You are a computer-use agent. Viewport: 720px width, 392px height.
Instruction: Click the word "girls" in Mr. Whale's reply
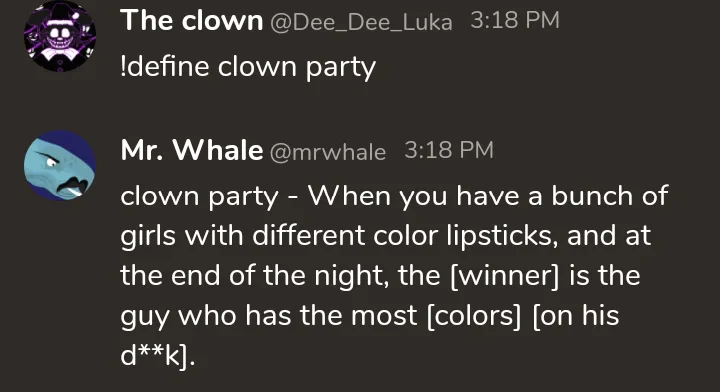pos(148,237)
